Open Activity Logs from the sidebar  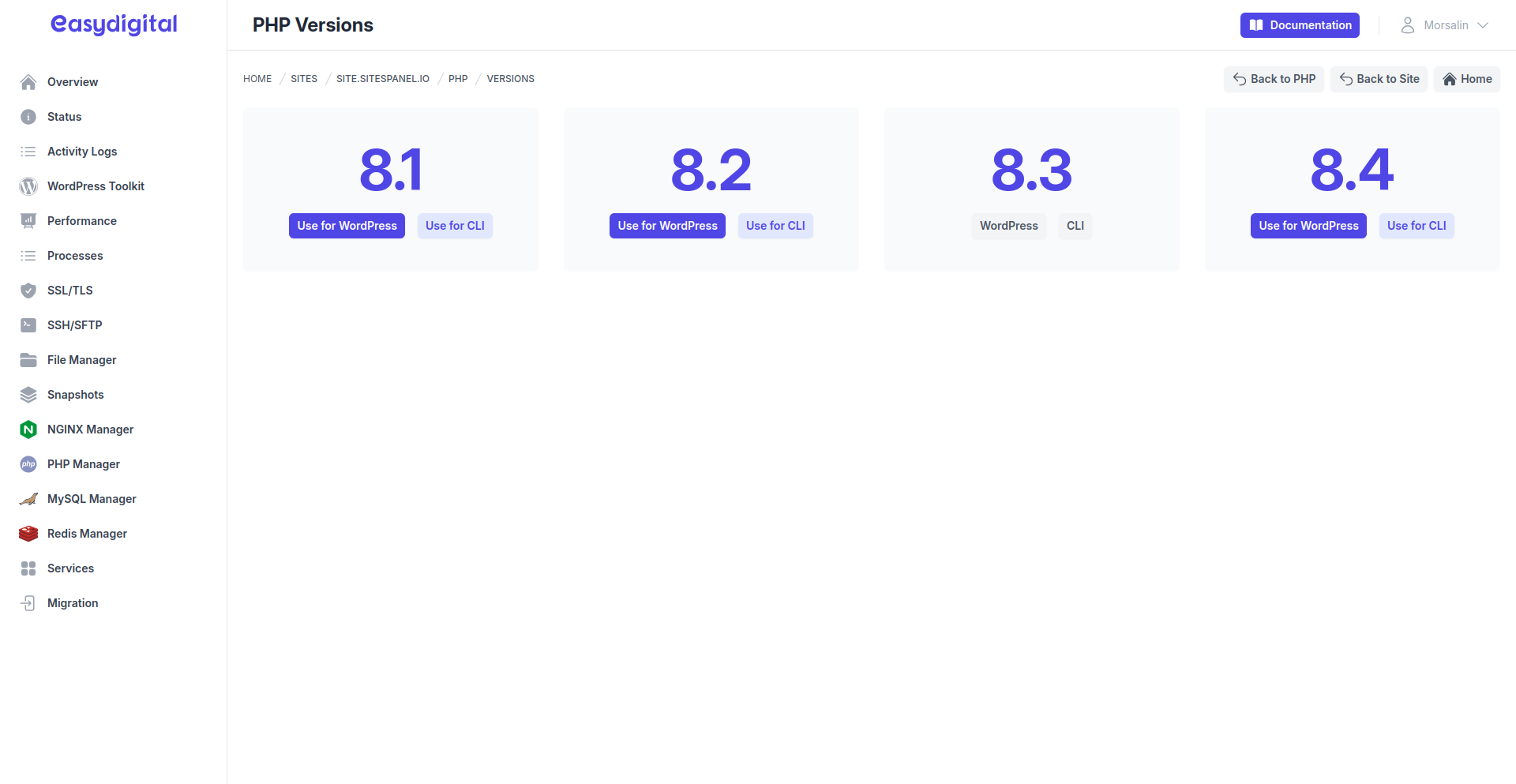coord(83,151)
